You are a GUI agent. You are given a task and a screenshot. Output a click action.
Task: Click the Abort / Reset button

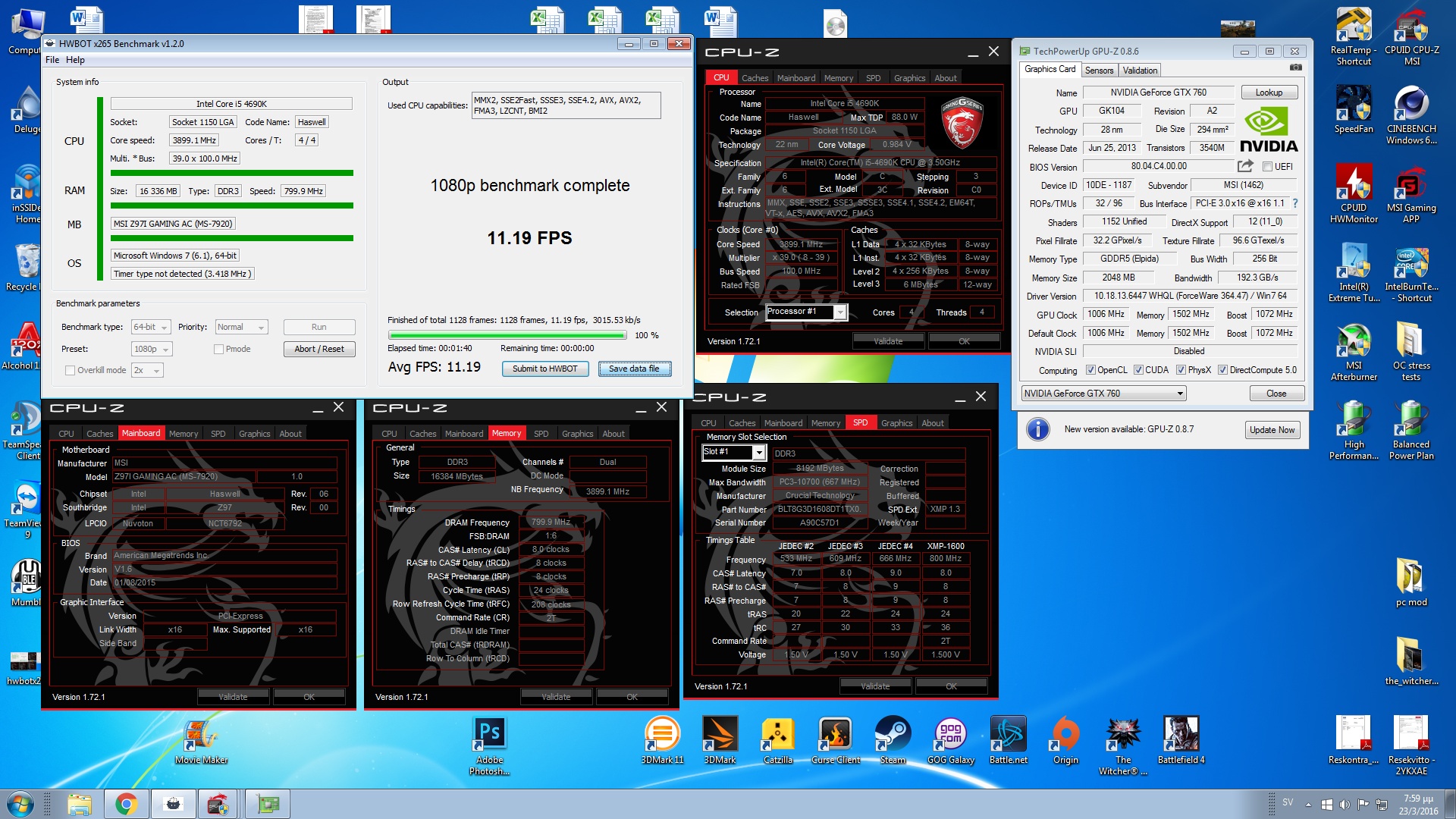319,349
